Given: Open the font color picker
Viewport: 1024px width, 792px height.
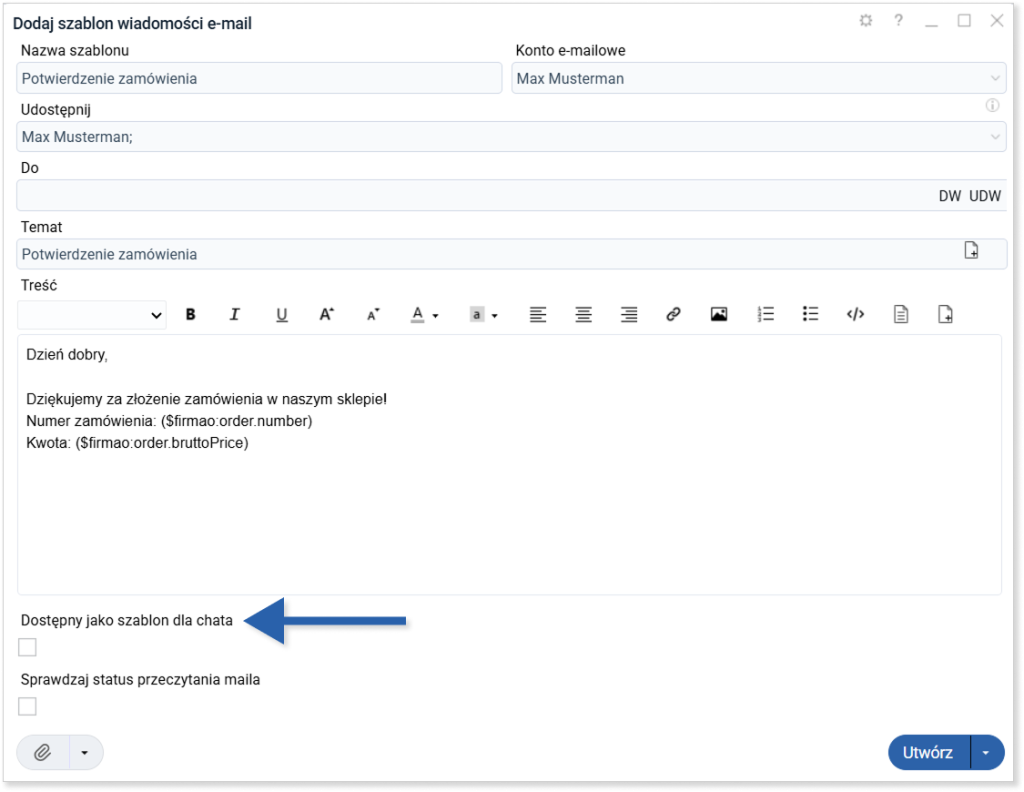Looking at the screenshot, I should pyautogui.click(x=424, y=315).
